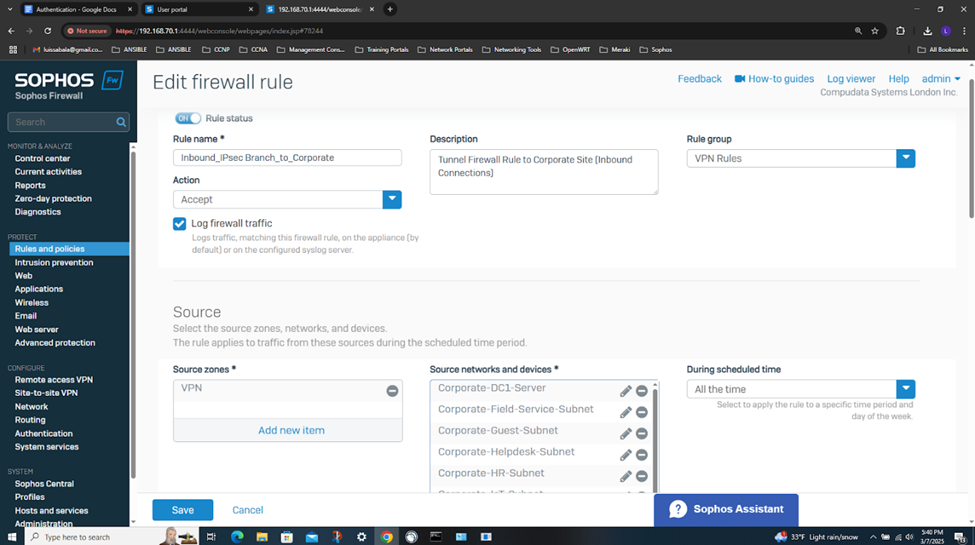Open Routing in sidebar

[30, 420]
